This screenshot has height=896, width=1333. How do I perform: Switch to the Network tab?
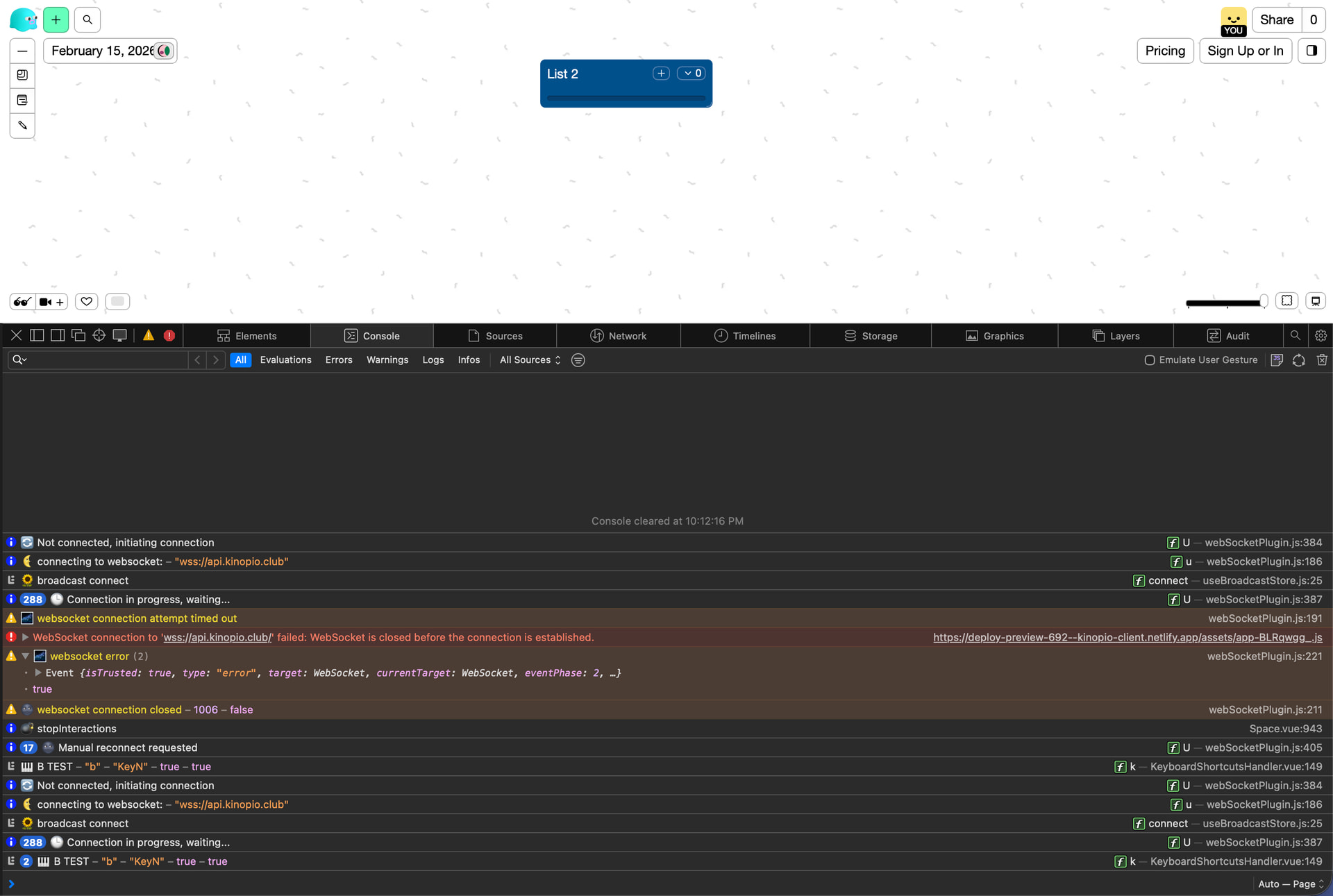point(618,336)
